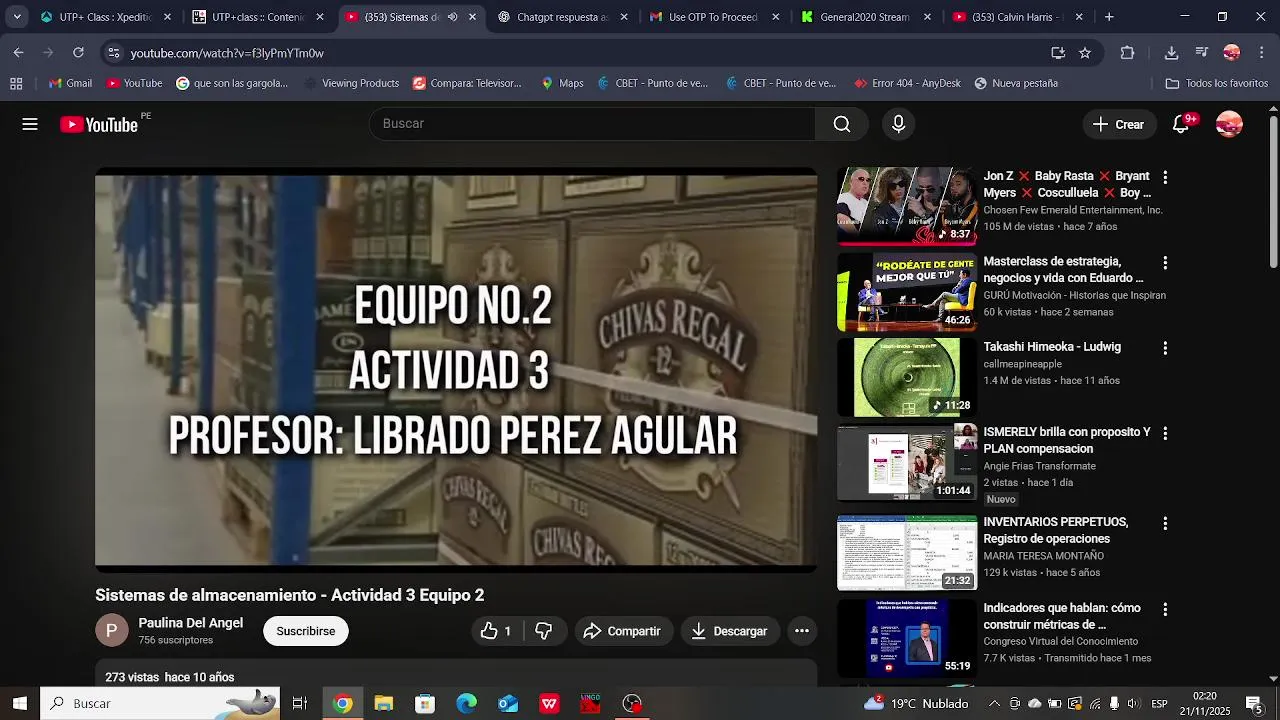The image size is (1280, 720).
Task: Switch to General2020 Stream tab
Action: click(x=864, y=17)
